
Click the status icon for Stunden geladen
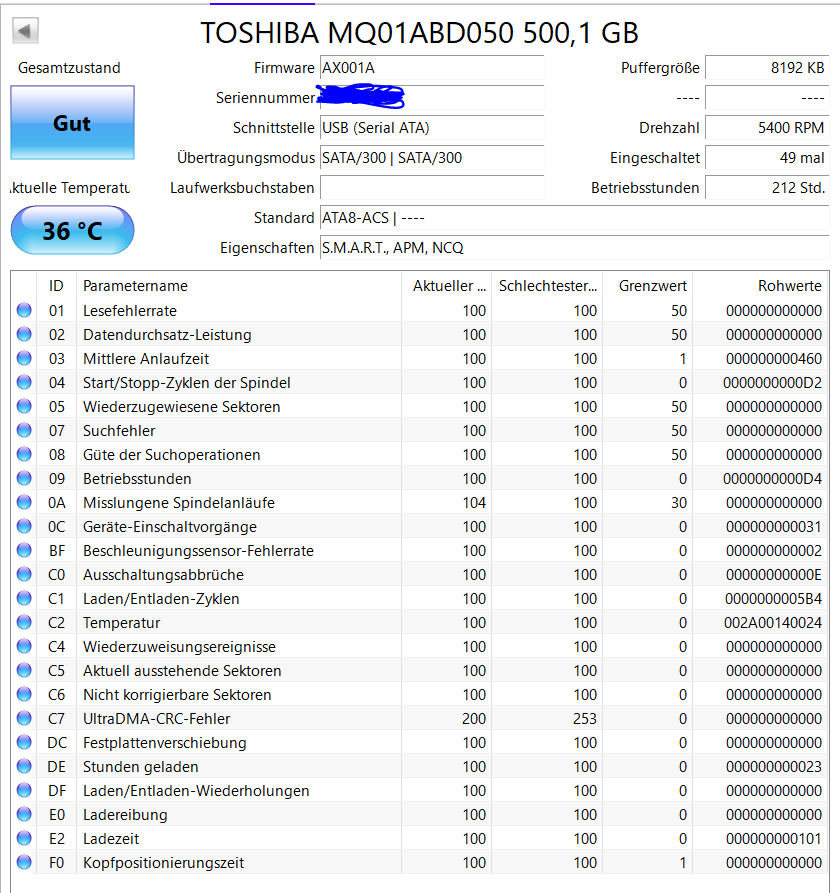[24, 766]
